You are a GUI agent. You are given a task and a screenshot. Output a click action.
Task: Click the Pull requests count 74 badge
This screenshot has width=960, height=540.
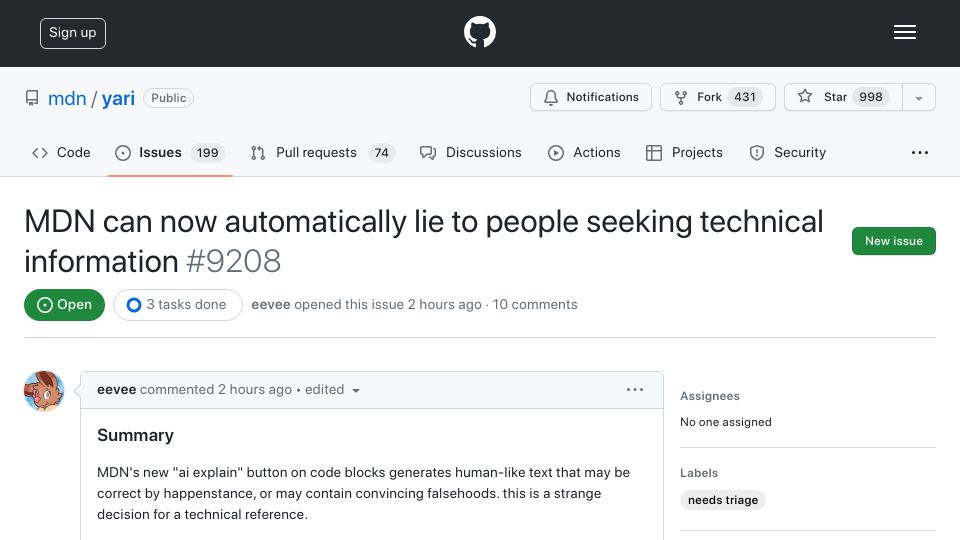[x=381, y=152]
